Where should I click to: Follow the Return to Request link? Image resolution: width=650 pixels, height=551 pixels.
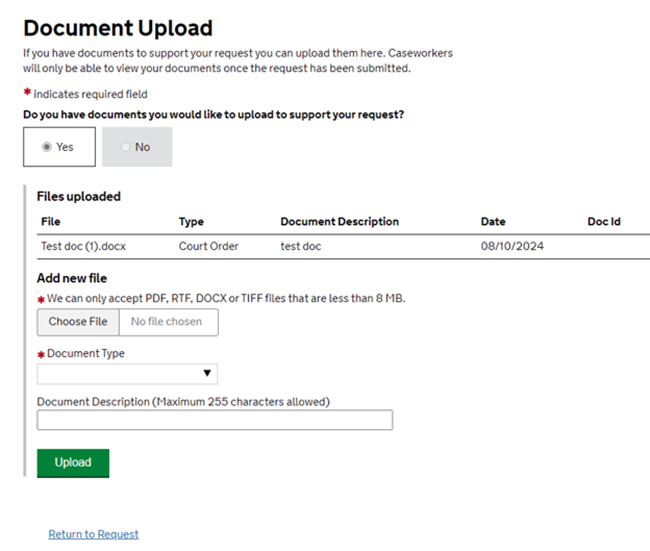93,534
